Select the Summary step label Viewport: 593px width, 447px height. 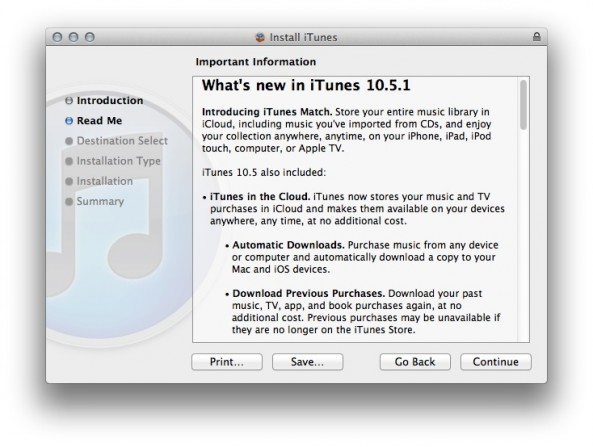tap(100, 202)
